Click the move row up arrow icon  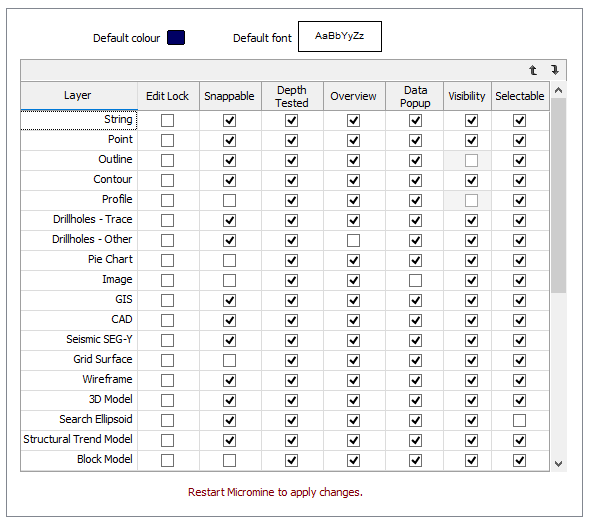point(533,70)
